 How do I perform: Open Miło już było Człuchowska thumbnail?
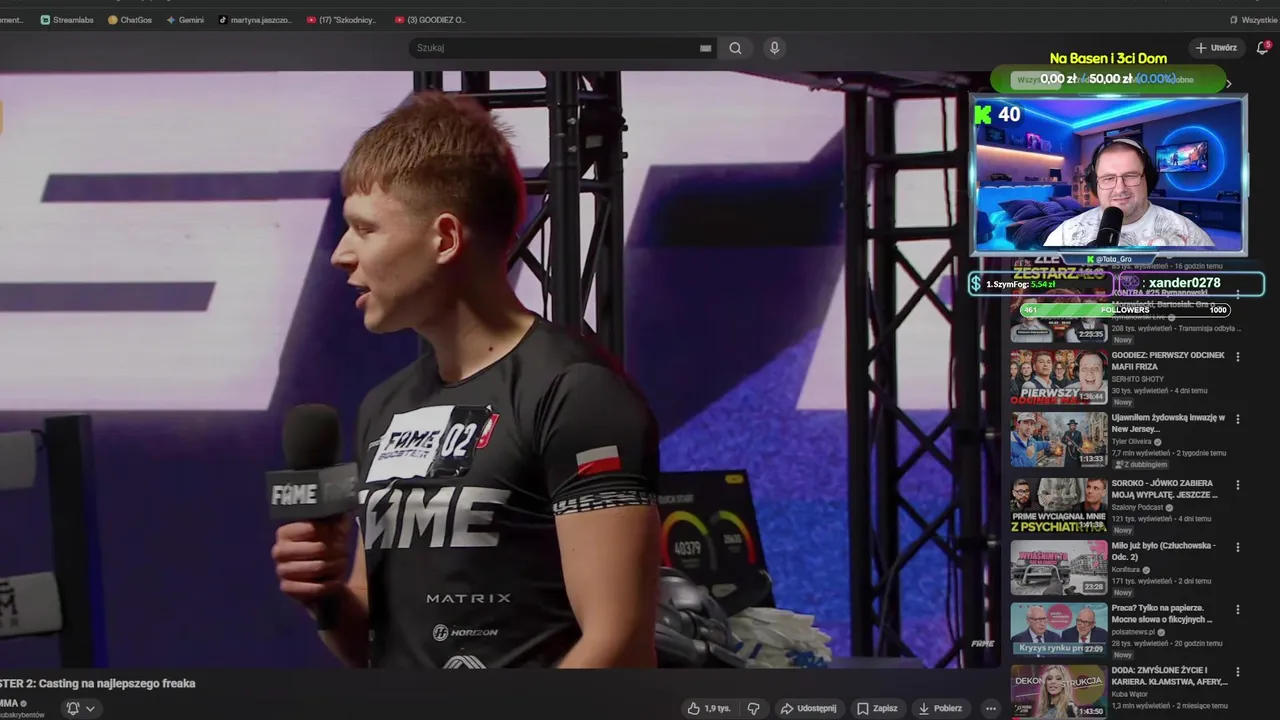pyautogui.click(x=1059, y=567)
